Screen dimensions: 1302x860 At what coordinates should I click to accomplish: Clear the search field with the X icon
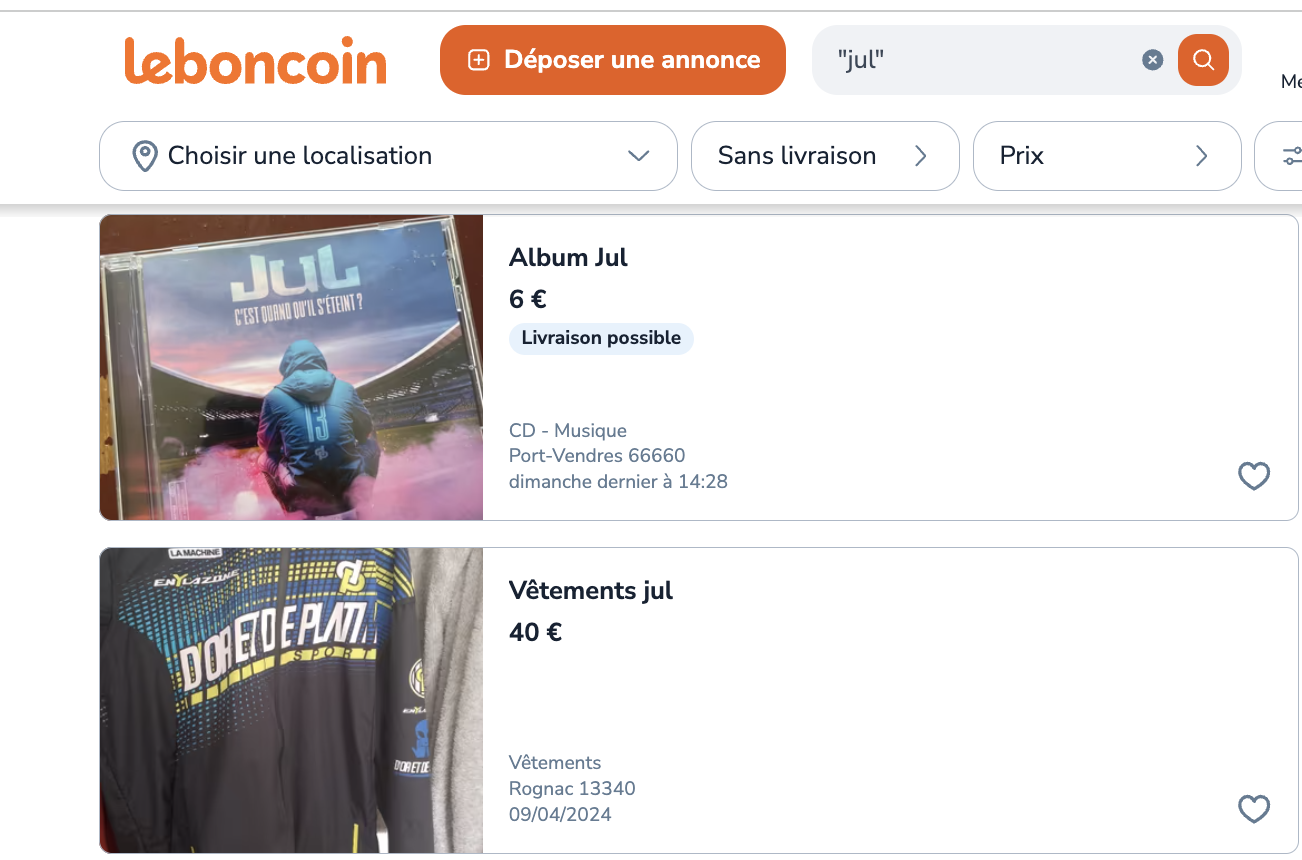coord(1153,60)
